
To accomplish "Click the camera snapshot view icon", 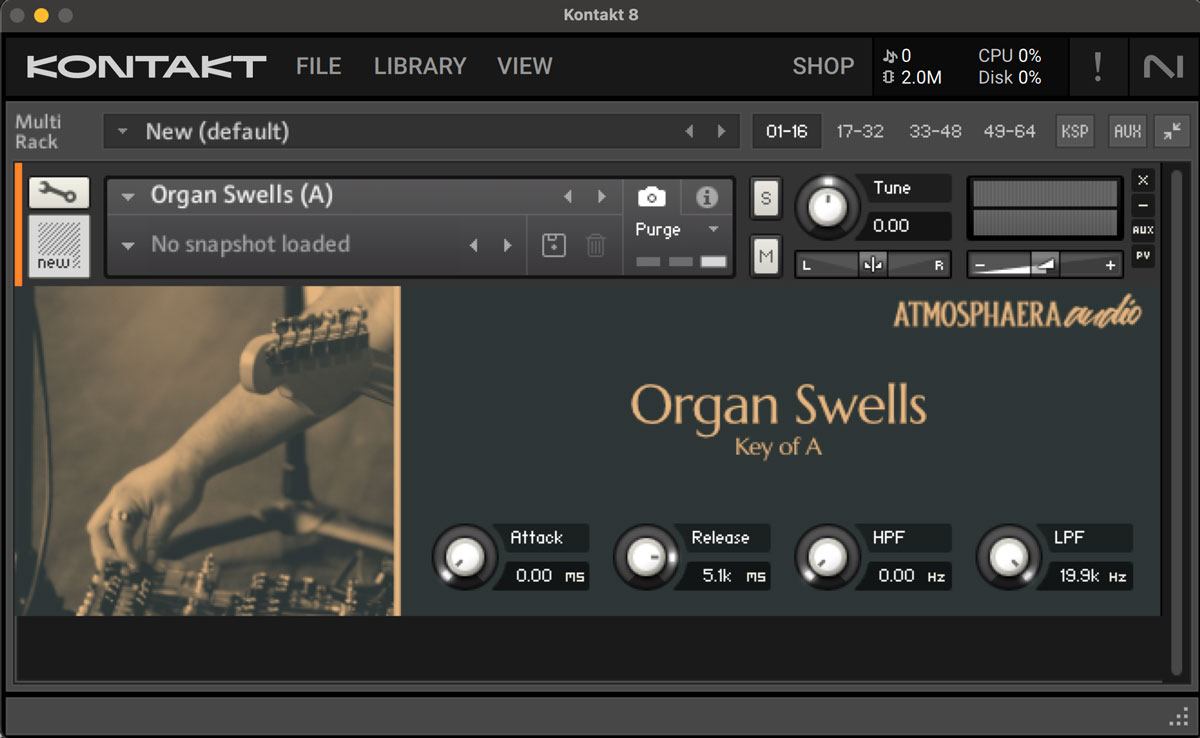I will 651,197.
